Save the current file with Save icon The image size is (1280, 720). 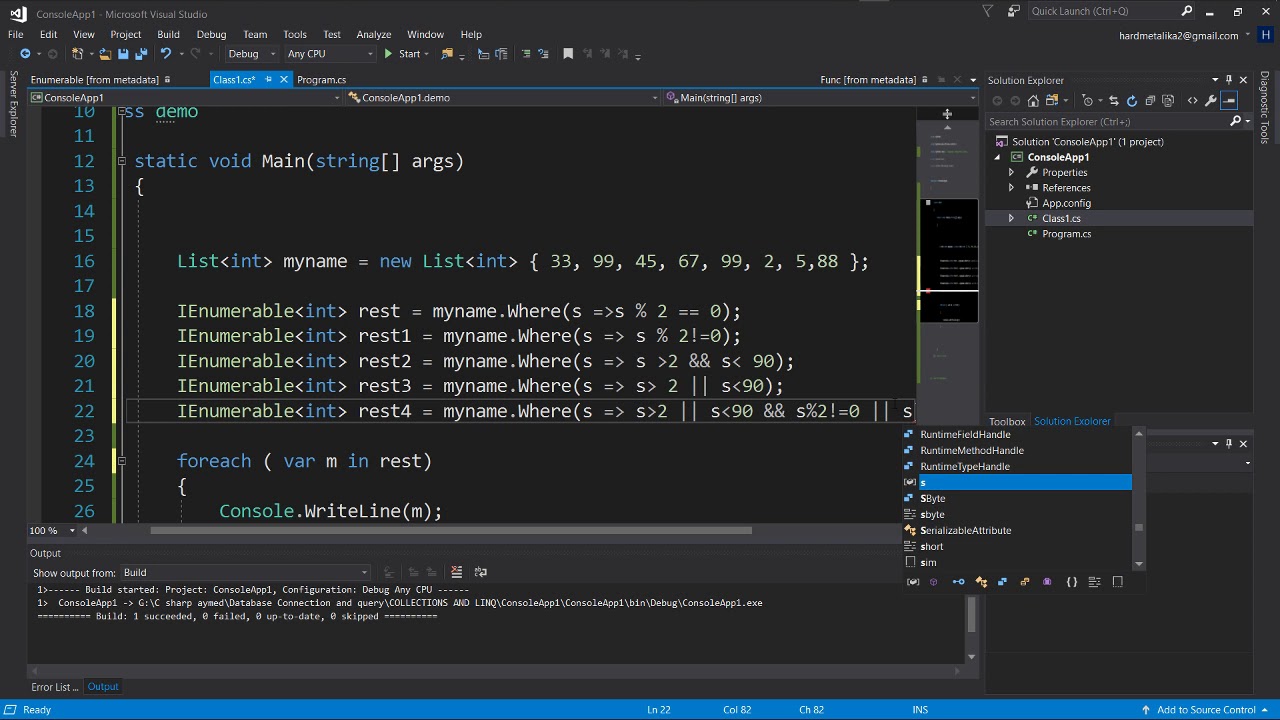click(123, 54)
